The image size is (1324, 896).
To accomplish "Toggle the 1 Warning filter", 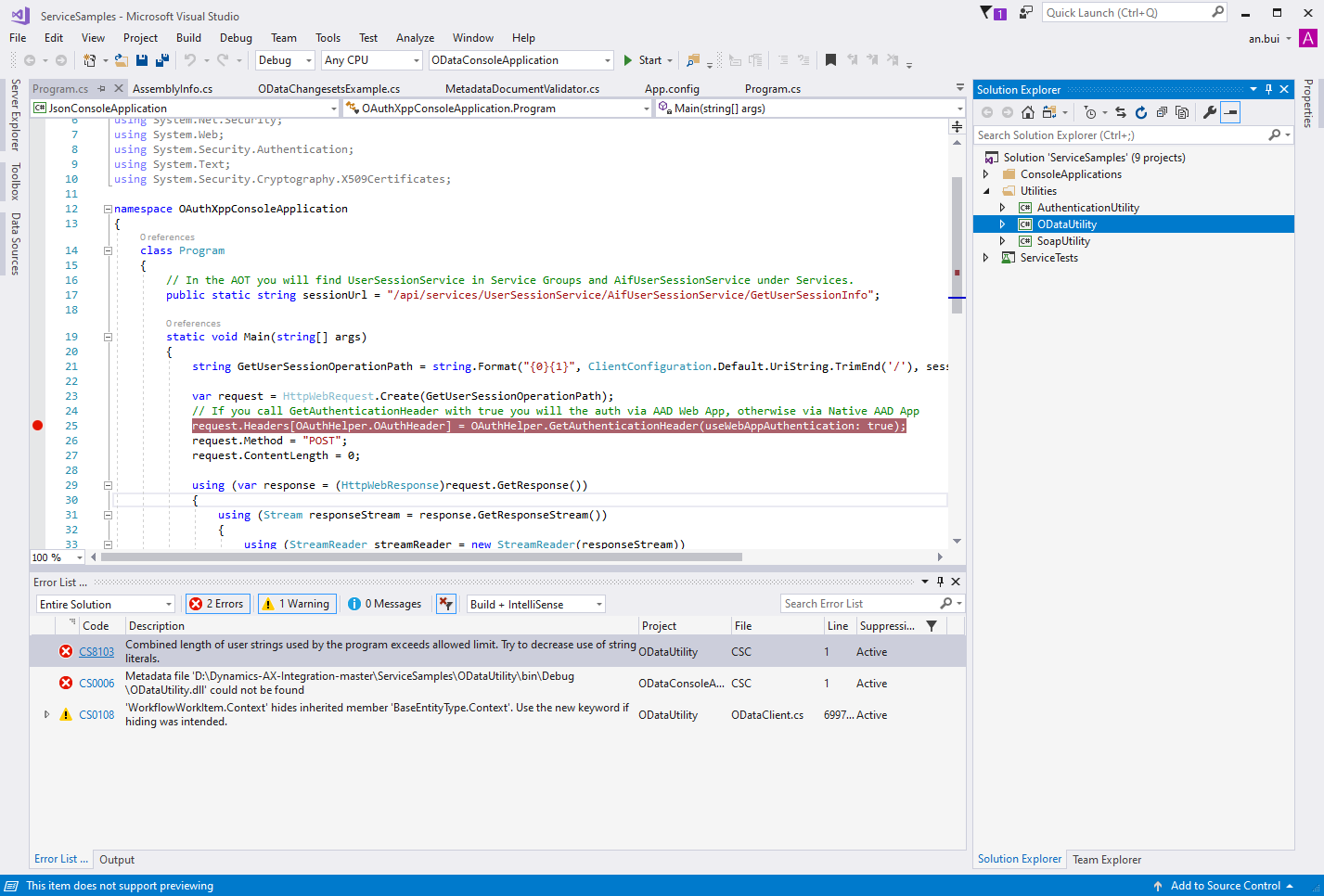I will click(296, 604).
